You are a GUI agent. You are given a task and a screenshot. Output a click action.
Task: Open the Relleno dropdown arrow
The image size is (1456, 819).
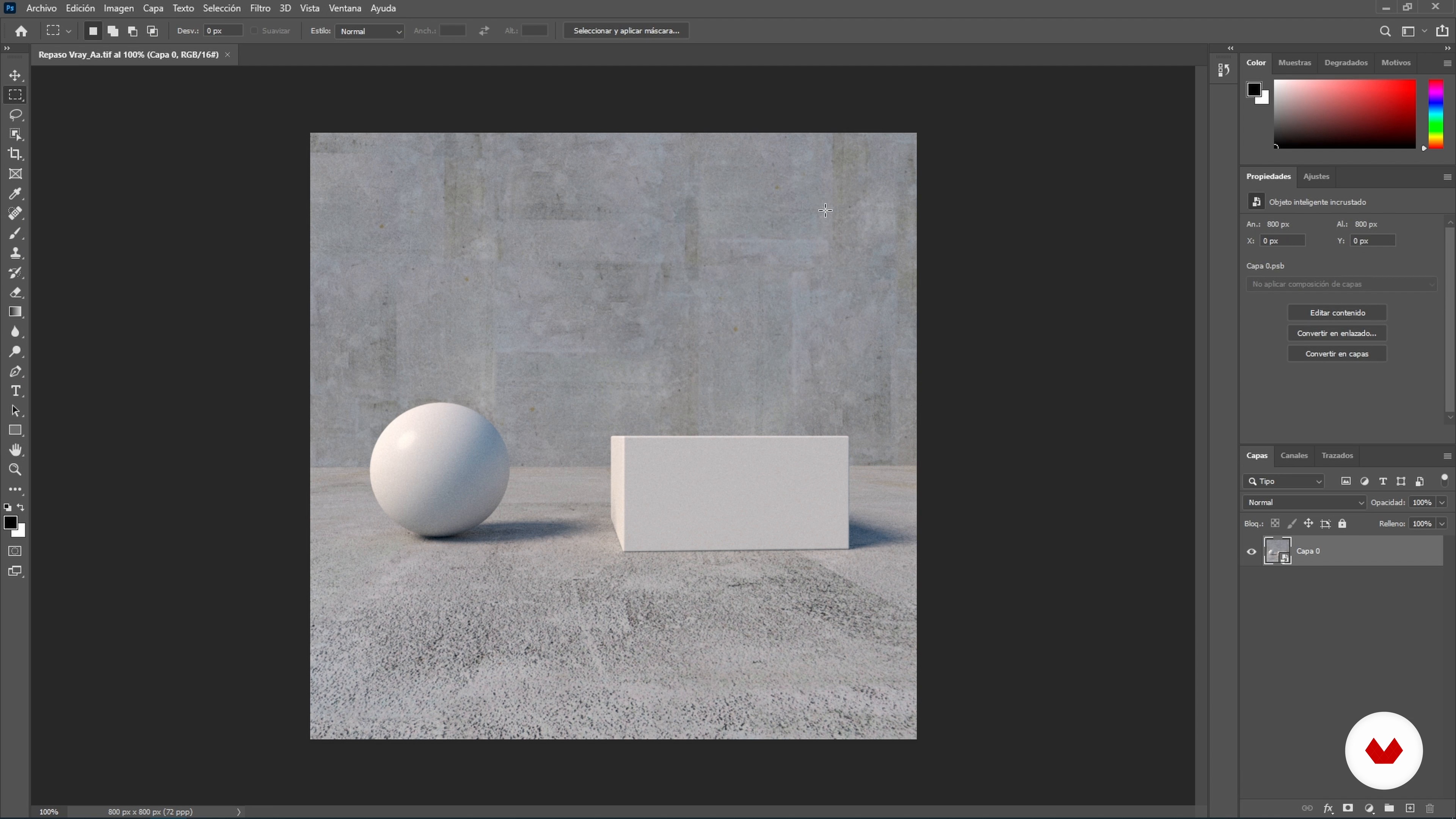(x=1442, y=523)
